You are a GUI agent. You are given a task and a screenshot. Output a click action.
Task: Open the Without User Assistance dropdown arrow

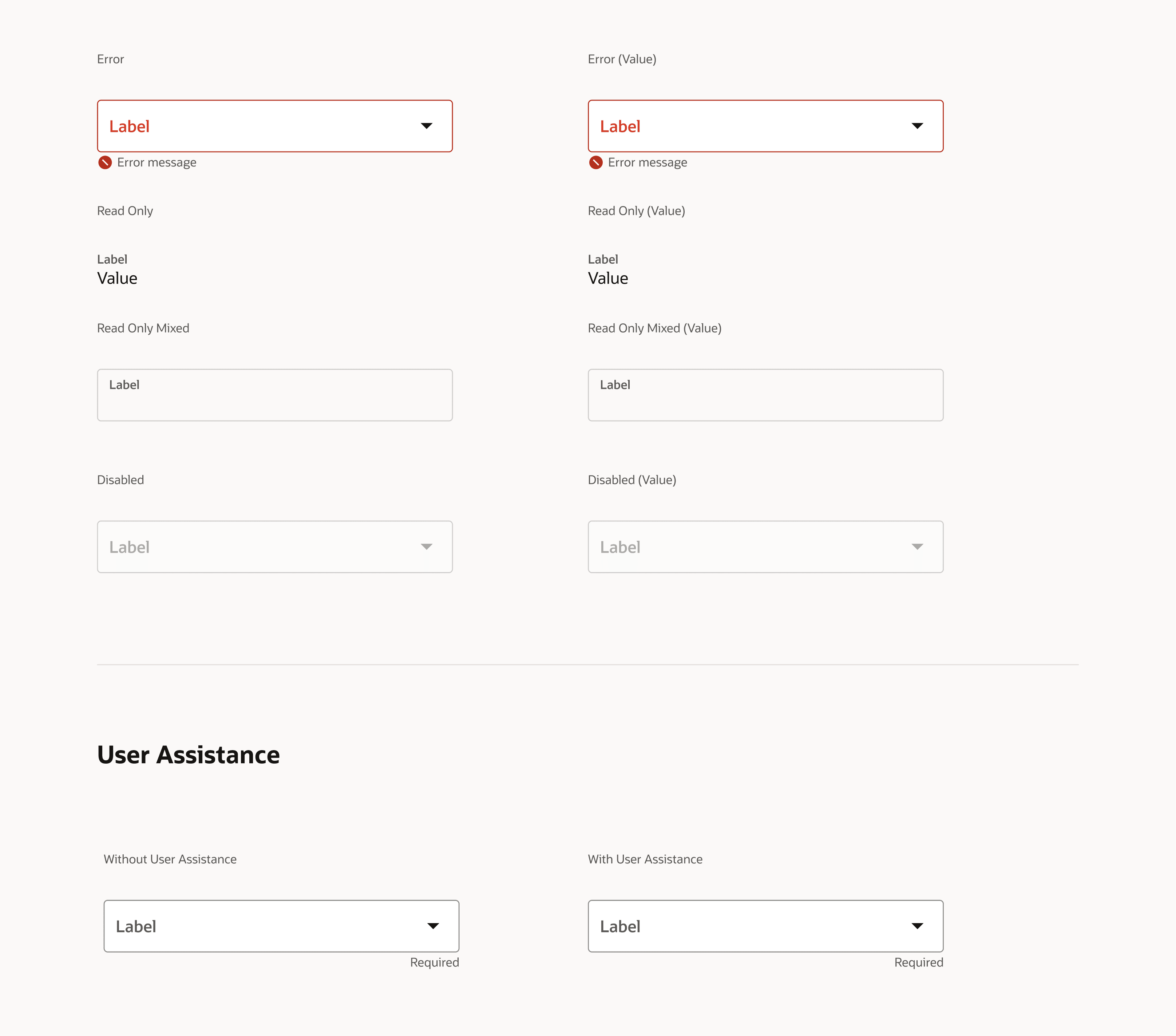point(433,926)
